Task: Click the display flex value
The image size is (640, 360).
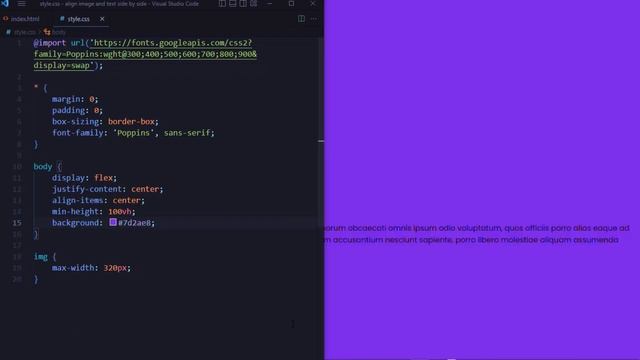Action: pyautogui.click(x=103, y=178)
